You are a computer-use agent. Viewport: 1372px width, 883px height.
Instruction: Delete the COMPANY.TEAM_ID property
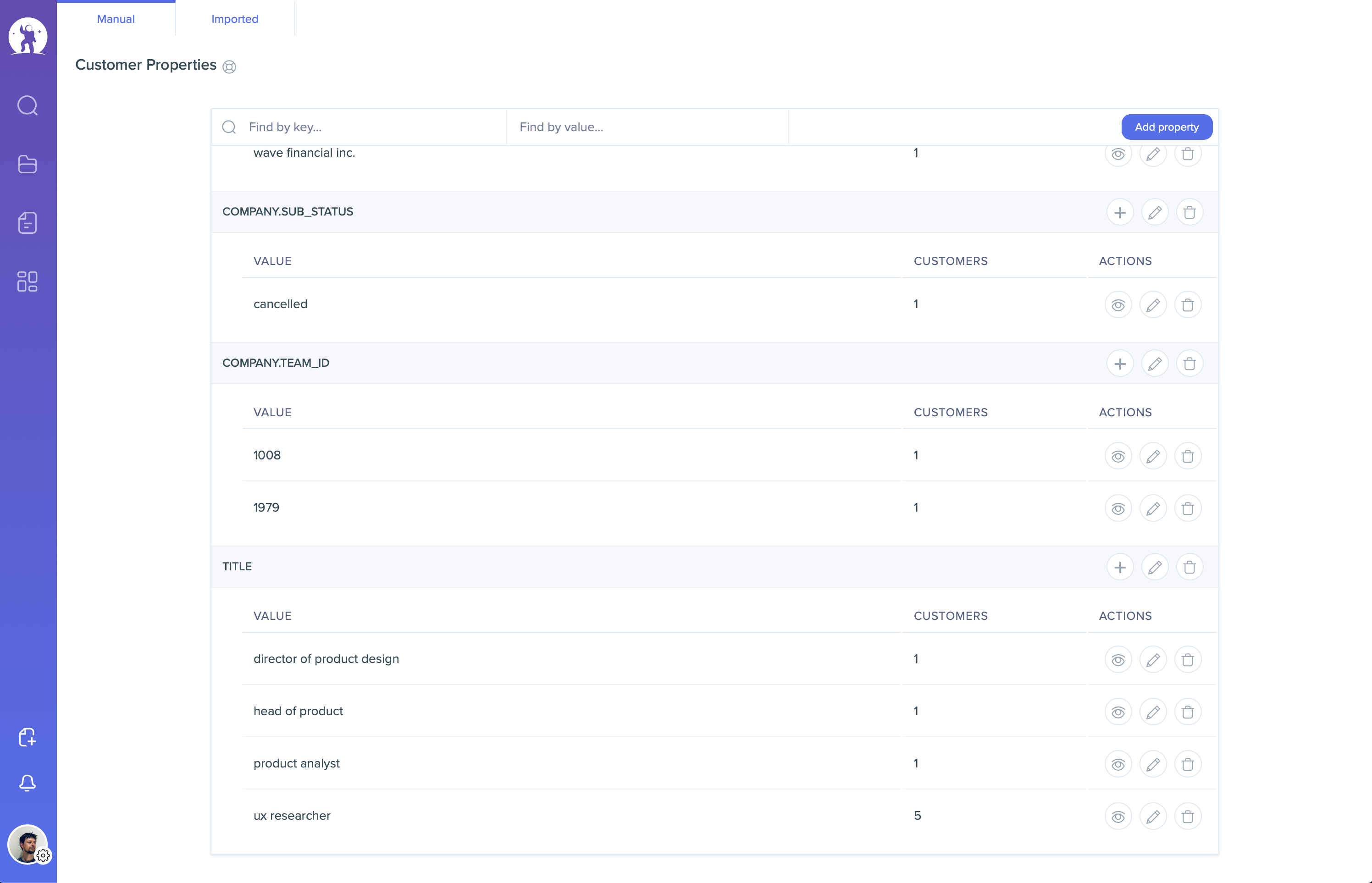[x=1189, y=364]
